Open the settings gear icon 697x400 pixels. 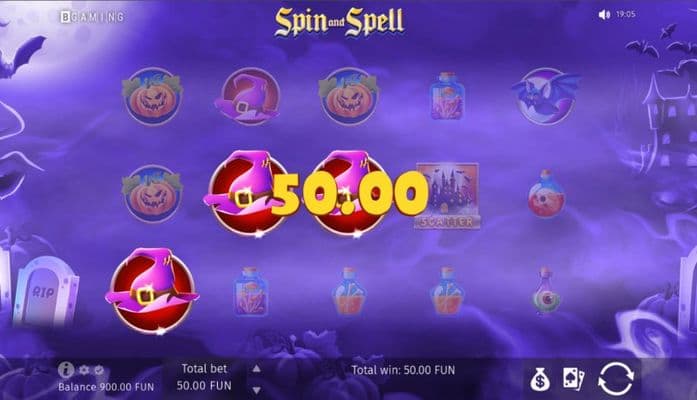coord(84,370)
